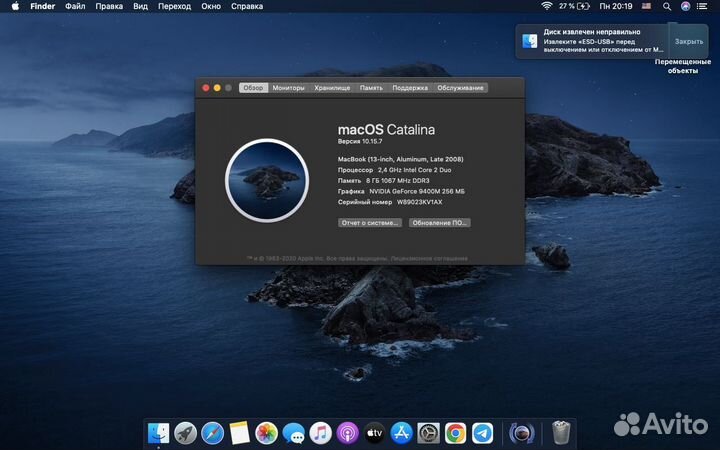
Task: Click the clock showing Пн 20:19
Action: [616, 6]
